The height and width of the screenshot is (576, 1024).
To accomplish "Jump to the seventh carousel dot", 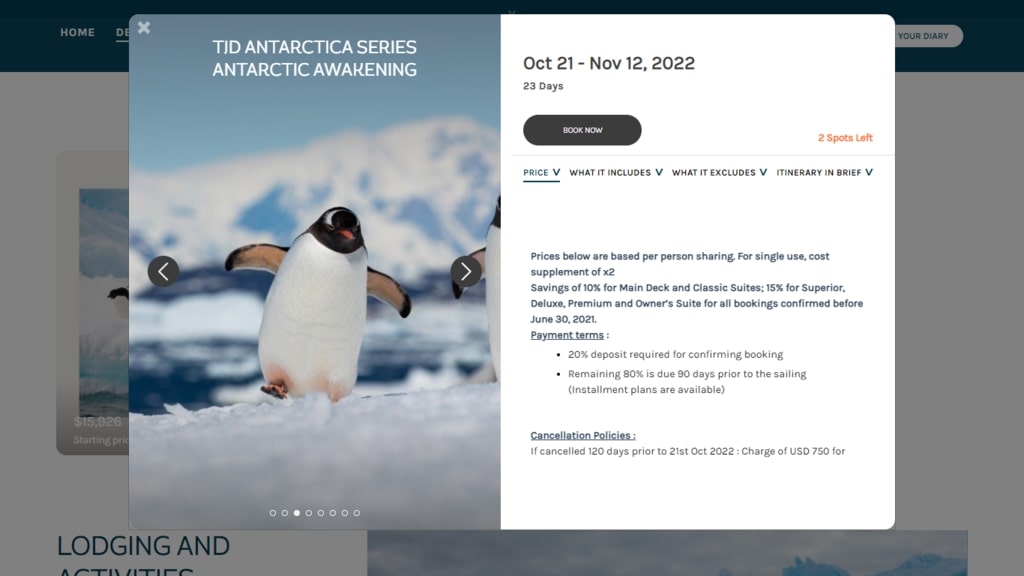I will pyautogui.click(x=345, y=513).
